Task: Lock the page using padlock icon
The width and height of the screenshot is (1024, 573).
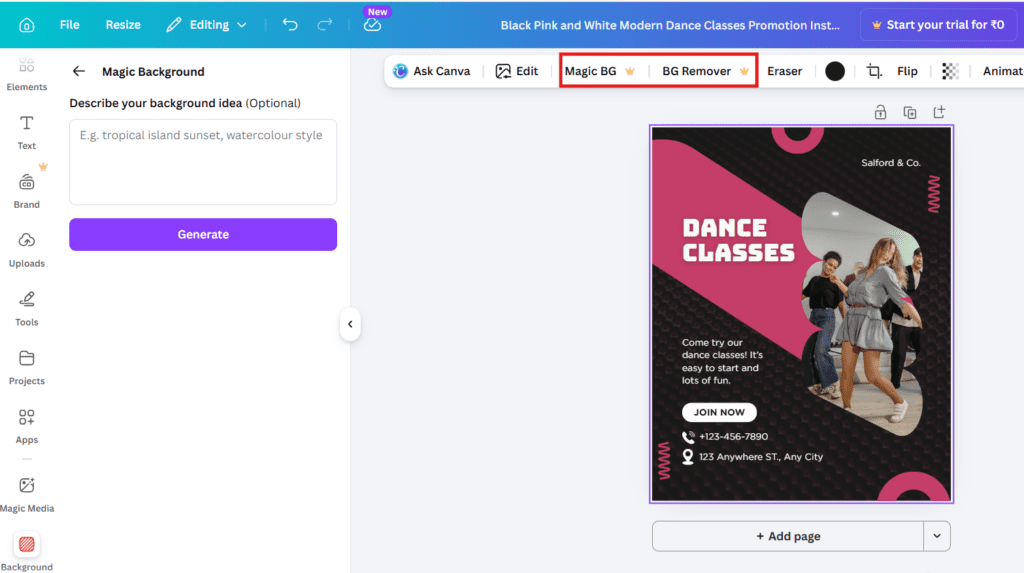Action: click(880, 113)
